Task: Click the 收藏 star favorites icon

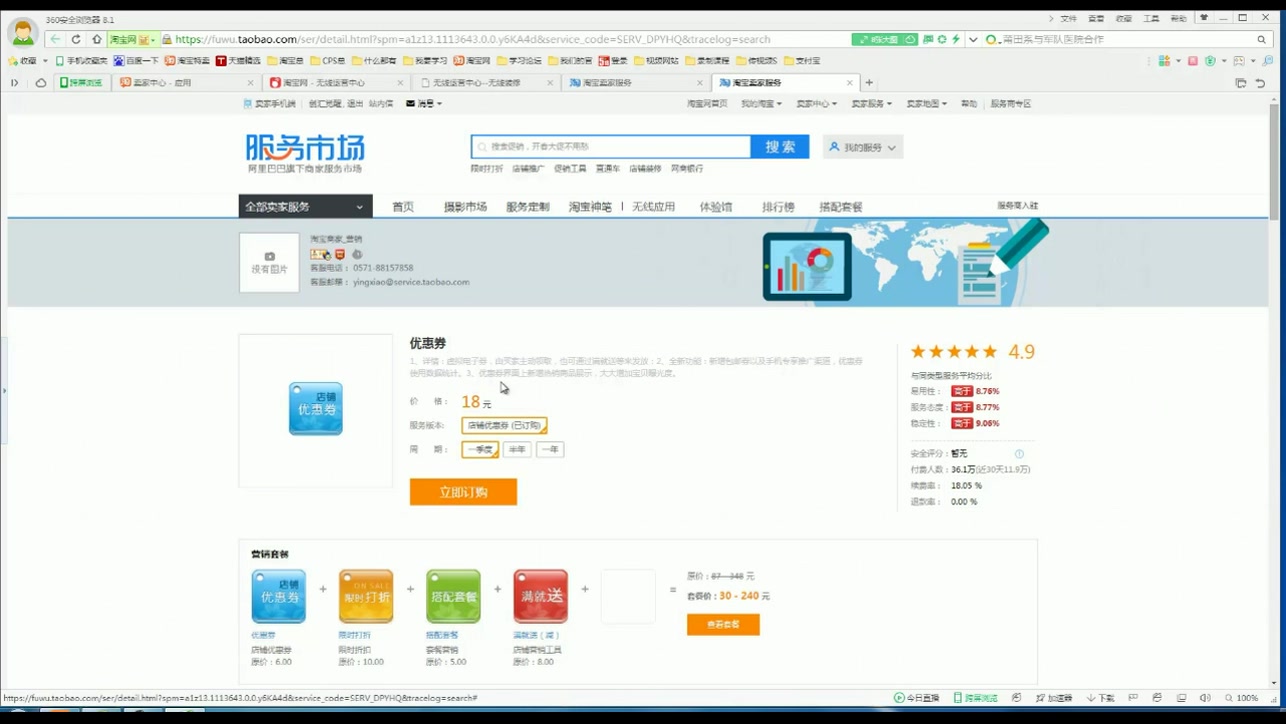Action: tap(14, 61)
